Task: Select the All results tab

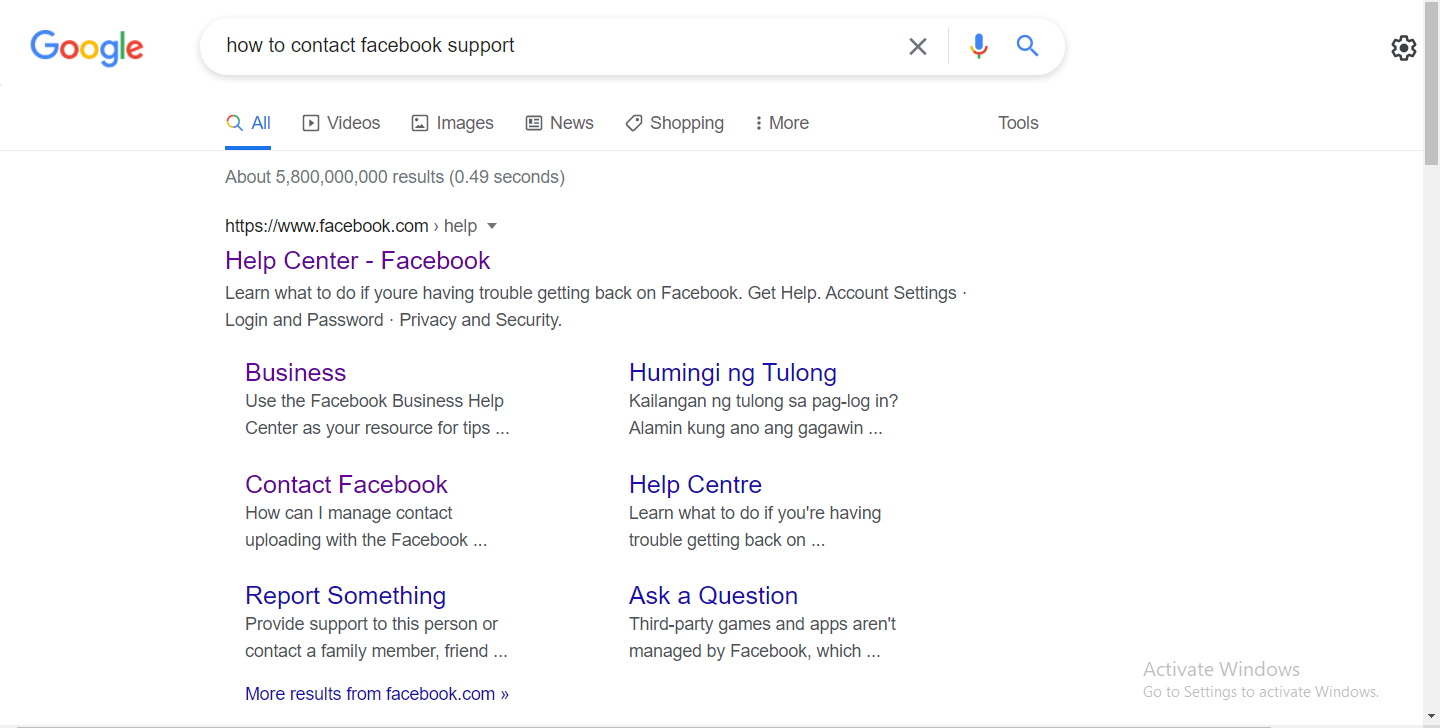Action: pos(248,123)
